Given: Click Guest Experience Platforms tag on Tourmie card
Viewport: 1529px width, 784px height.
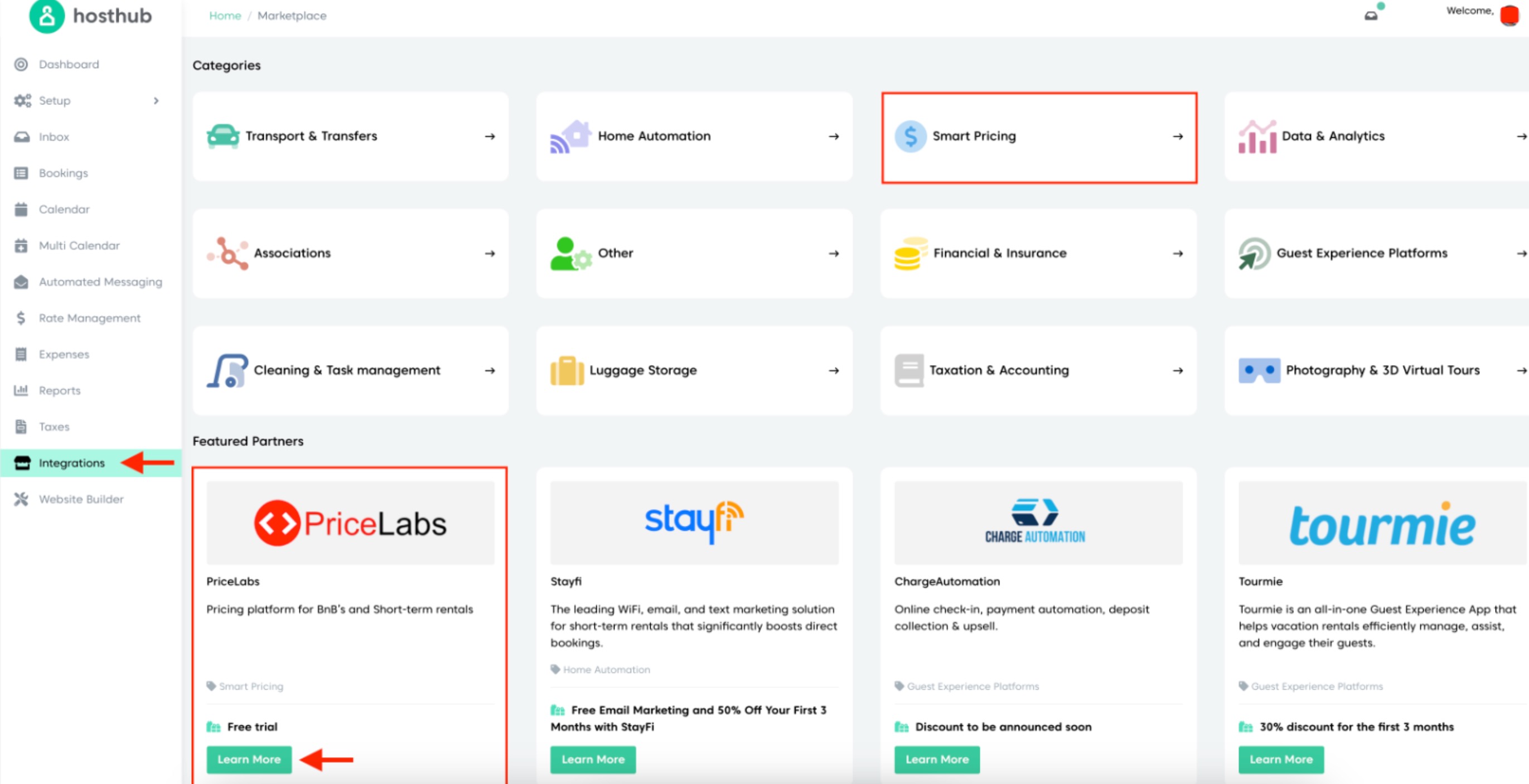Looking at the screenshot, I should (x=1310, y=686).
